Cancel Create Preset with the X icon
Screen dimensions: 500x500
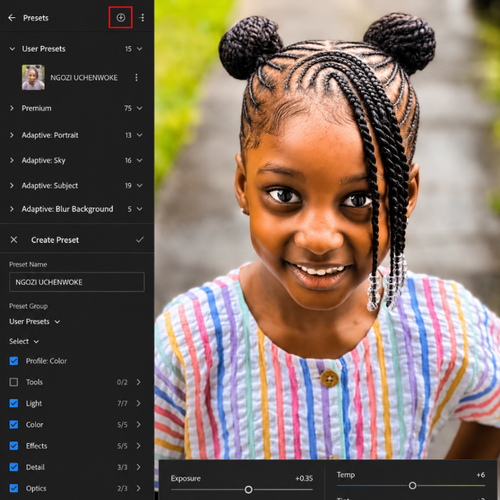pos(14,240)
